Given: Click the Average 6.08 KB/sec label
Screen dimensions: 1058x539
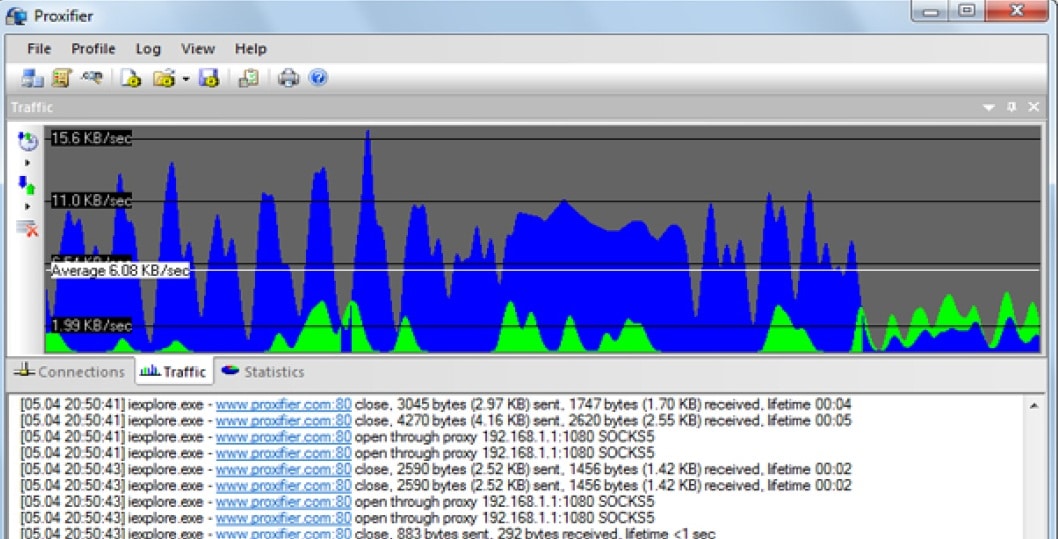Looking at the screenshot, I should 120,271.
